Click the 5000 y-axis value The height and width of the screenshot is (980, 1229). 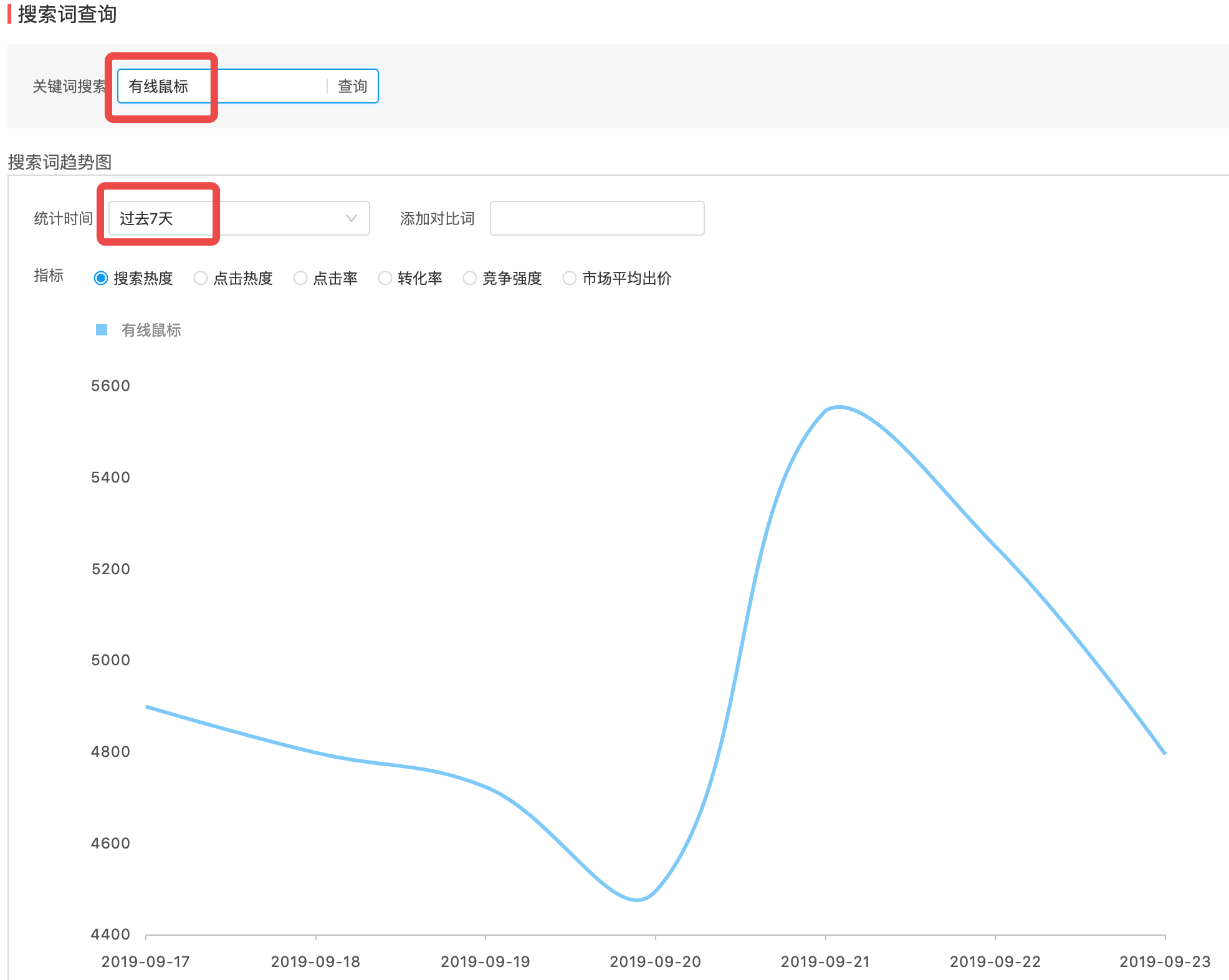(x=111, y=660)
